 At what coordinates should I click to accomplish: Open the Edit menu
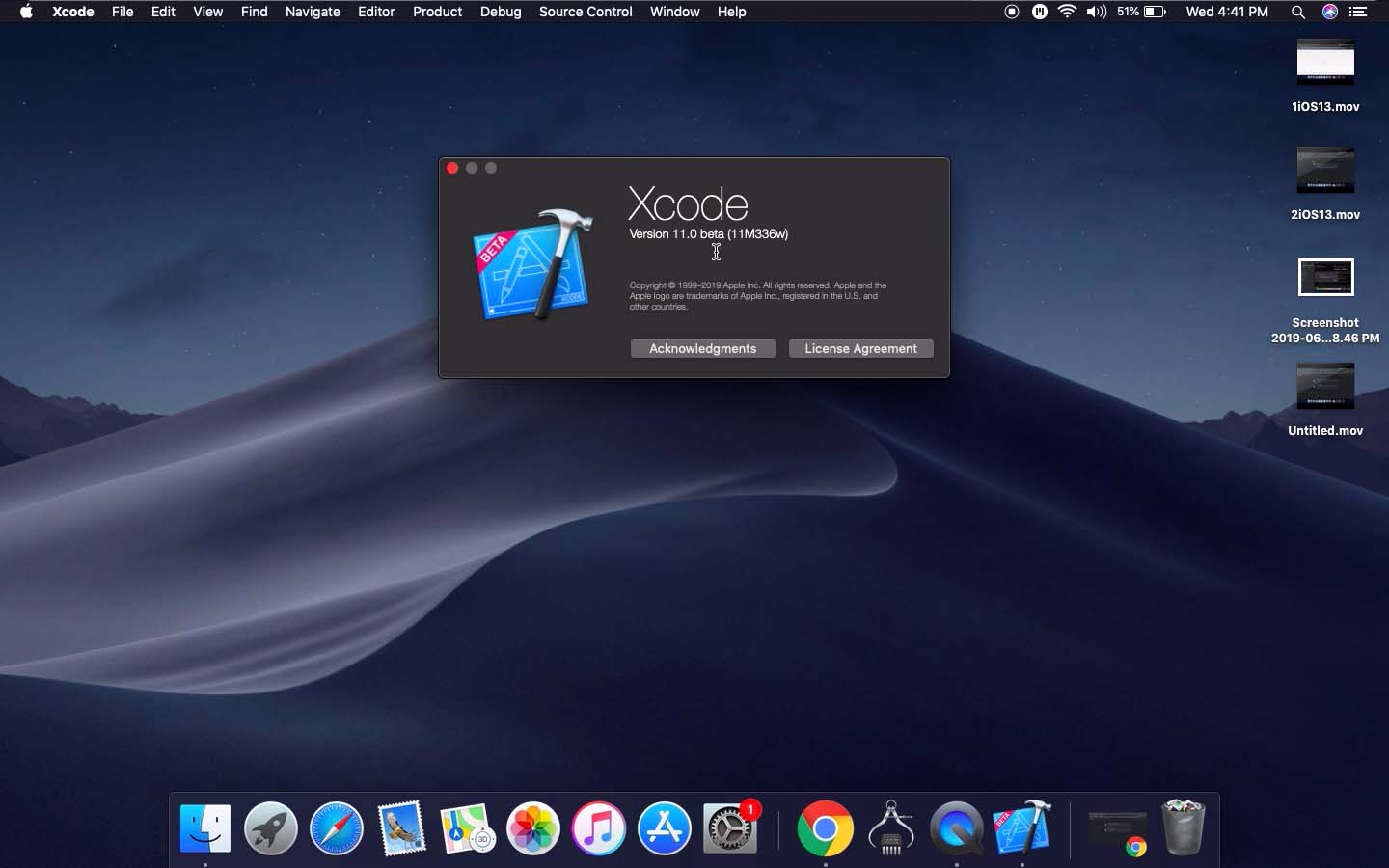click(163, 12)
